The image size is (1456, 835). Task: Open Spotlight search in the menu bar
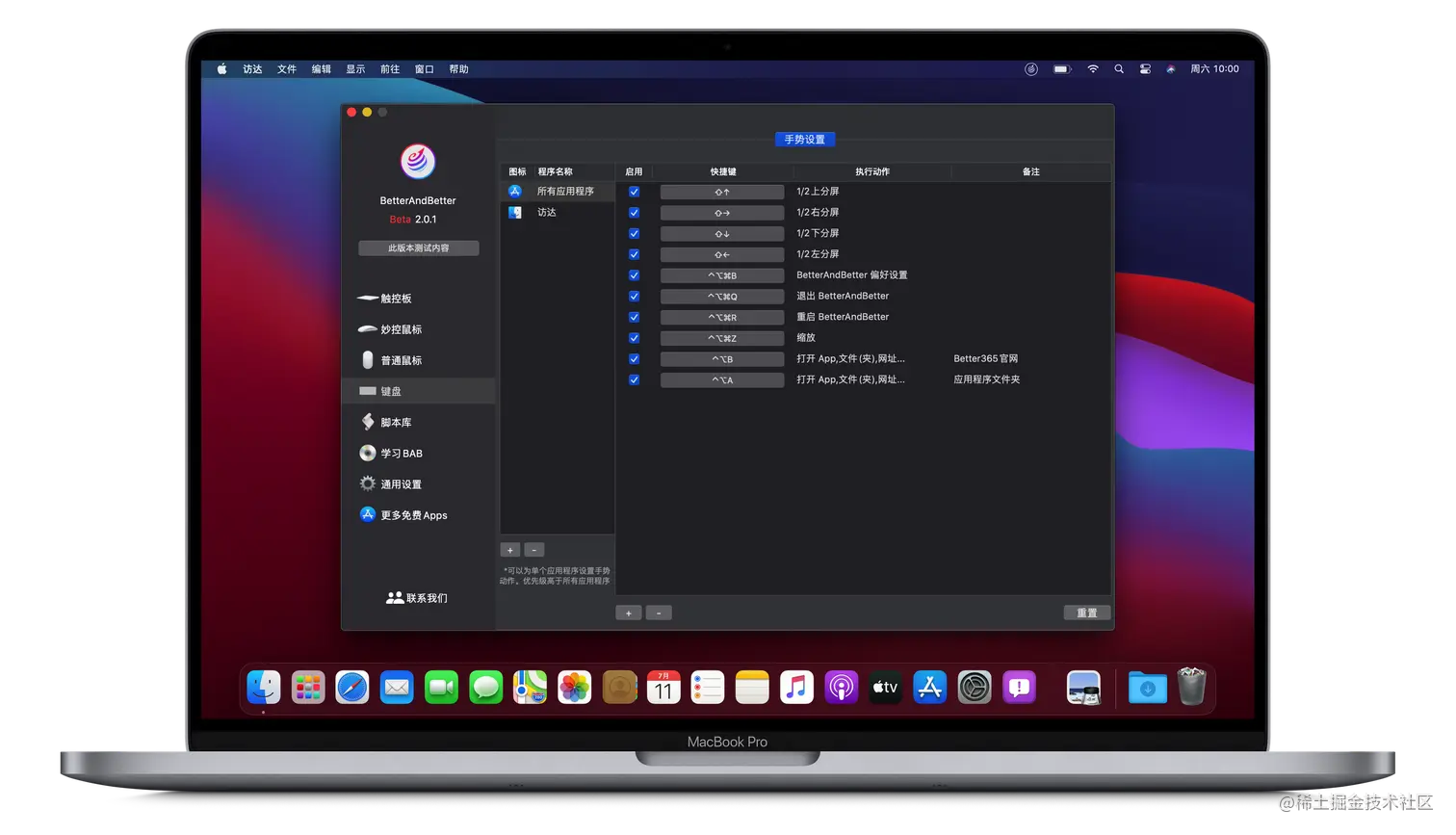[1119, 69]
